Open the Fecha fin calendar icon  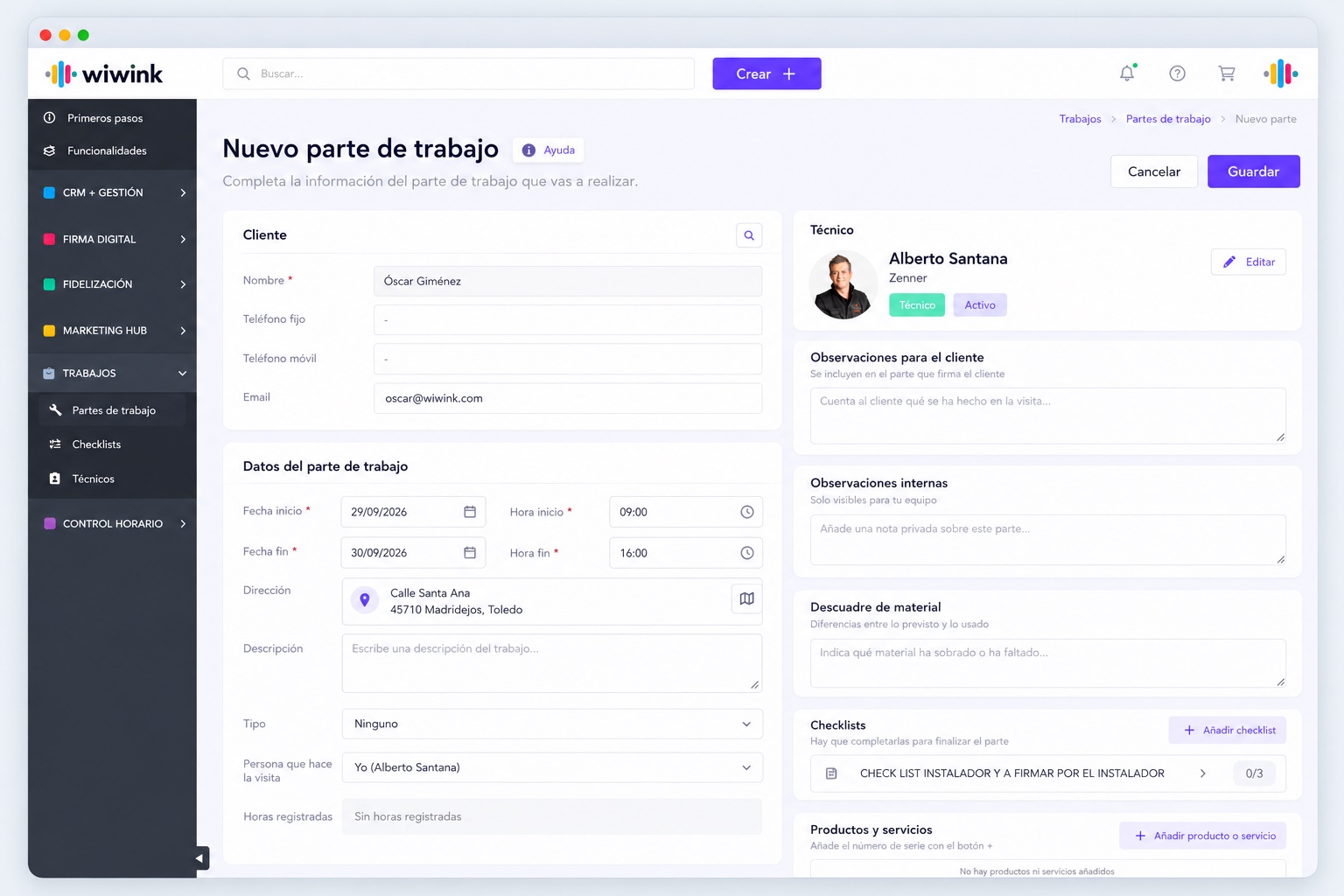tap(470, 553)
